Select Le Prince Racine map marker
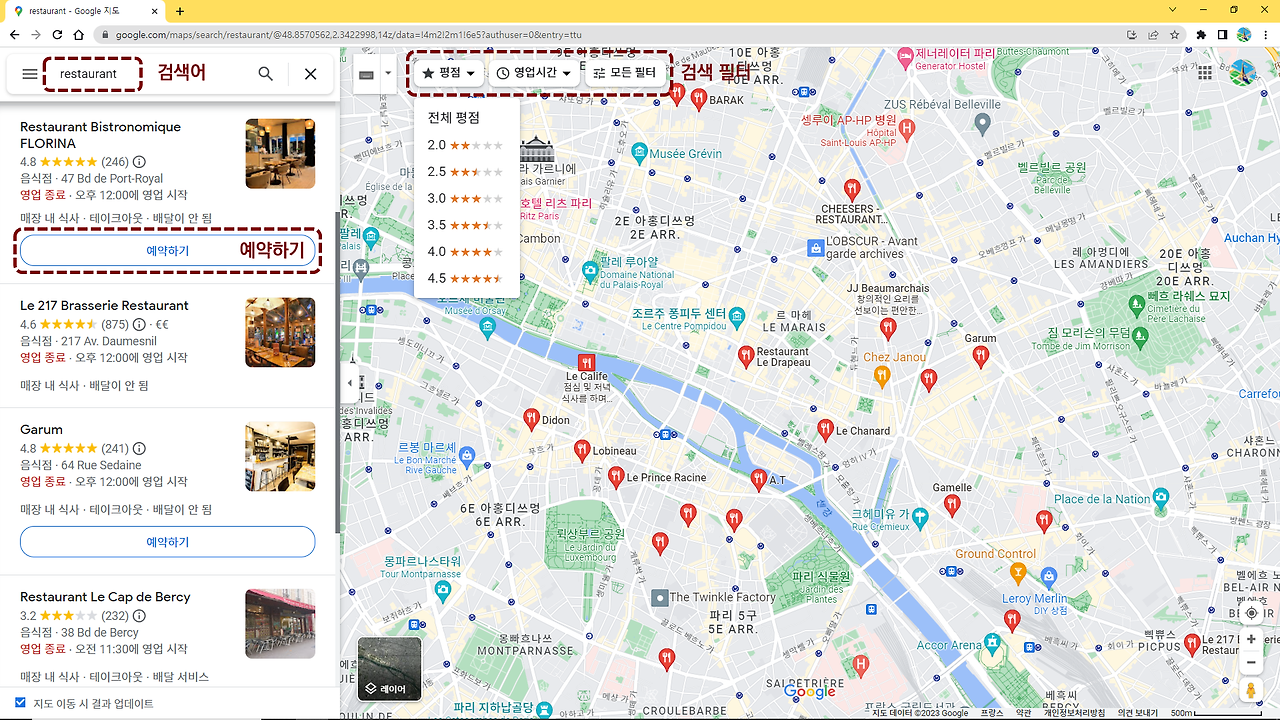Screen dimensions: 1280x720 616,476
